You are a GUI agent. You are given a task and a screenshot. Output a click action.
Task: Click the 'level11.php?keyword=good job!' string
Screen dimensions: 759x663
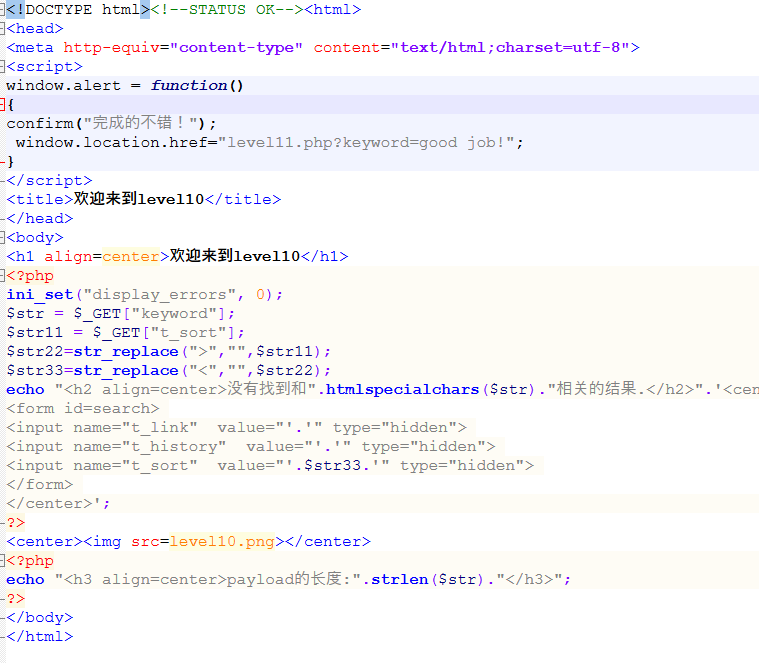pyautogui.click(x=366, y=143)
